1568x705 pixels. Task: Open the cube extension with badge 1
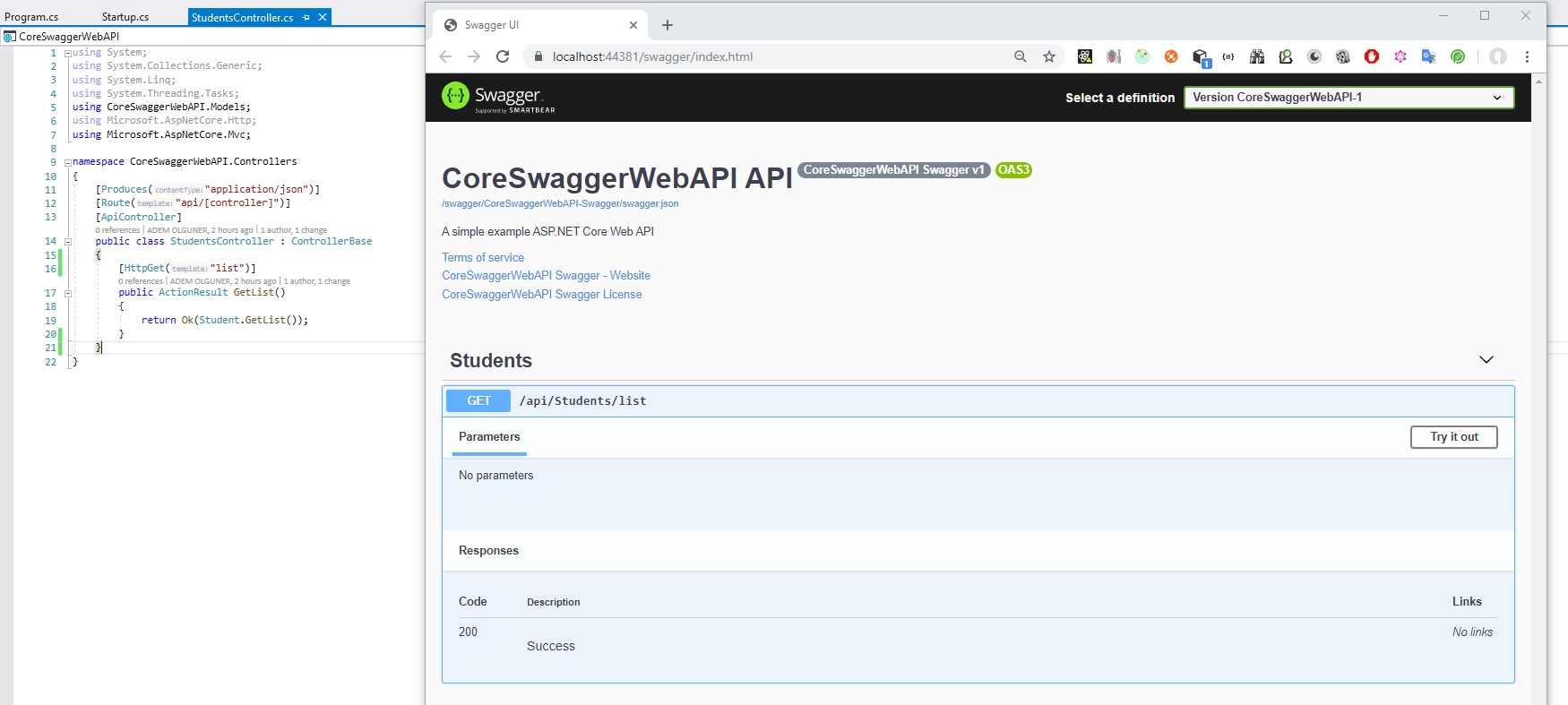tap(1202, 58)
